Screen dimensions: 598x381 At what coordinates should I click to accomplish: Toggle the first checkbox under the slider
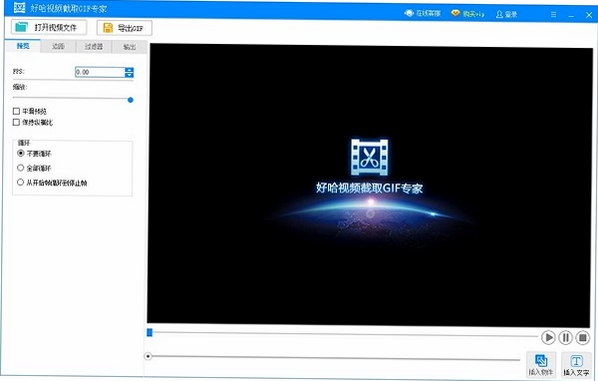(16, 111)
